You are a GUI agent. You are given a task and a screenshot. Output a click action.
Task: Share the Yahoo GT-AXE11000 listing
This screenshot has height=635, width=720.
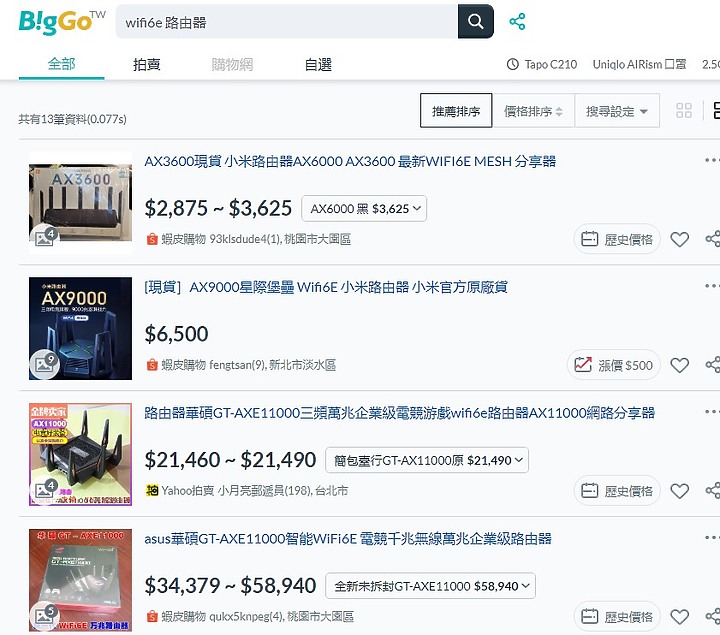(x=713, y=491)
